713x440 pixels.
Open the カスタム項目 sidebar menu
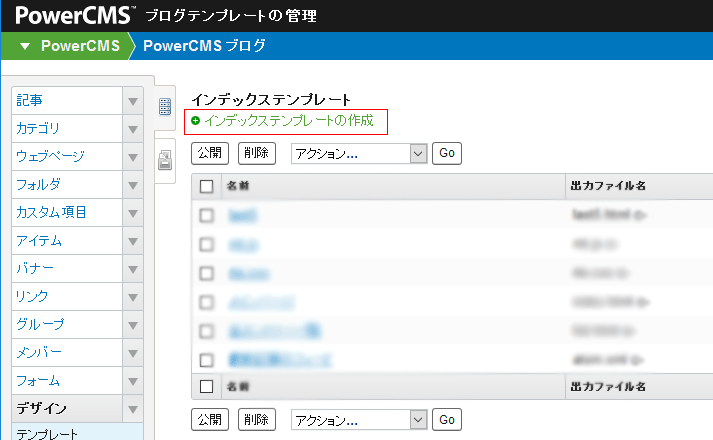tap(67, 213)
